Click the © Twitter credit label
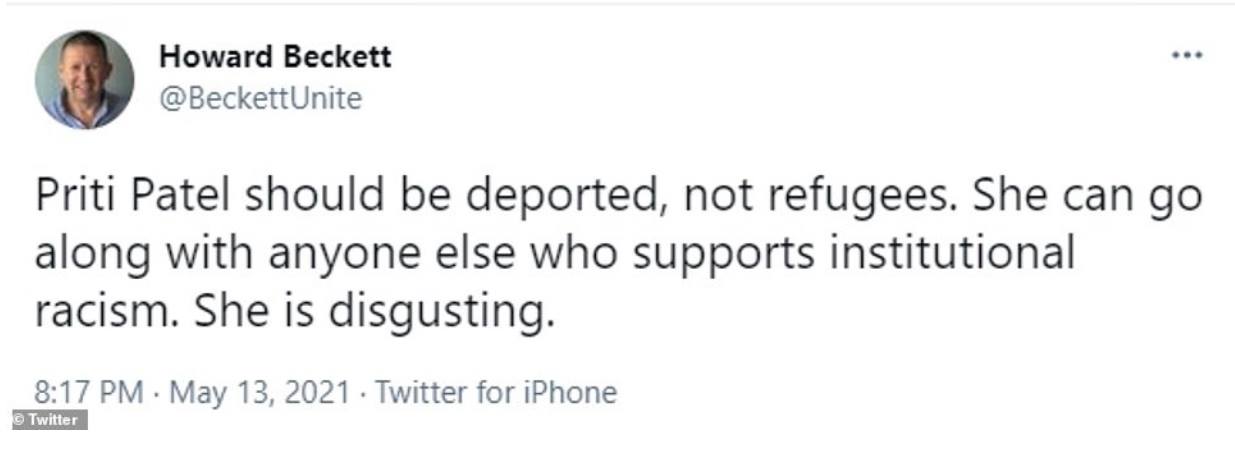This screenshot has width=1235, height=462. tap(49, 420)
